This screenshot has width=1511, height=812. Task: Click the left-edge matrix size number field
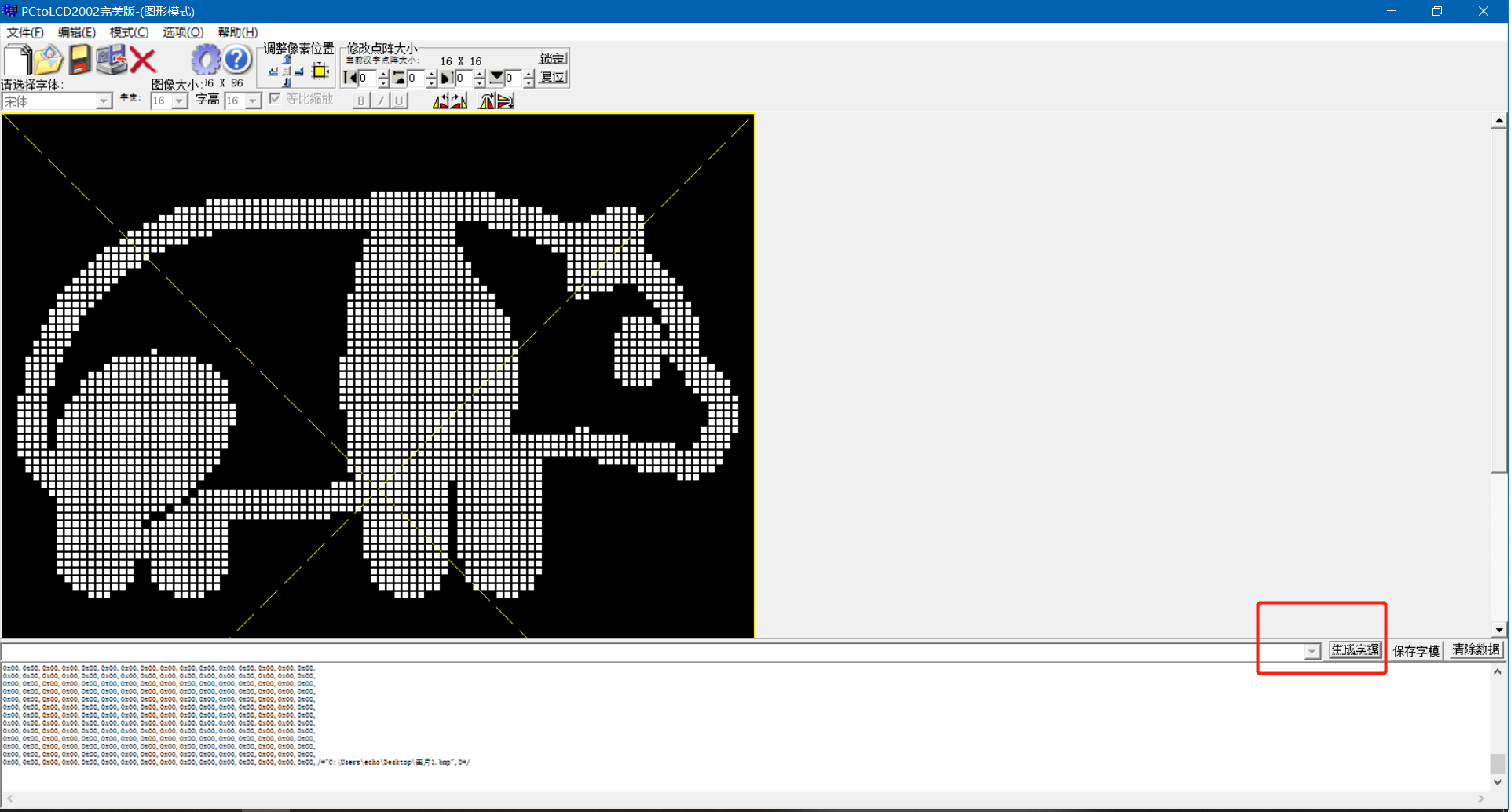[368, 78]
